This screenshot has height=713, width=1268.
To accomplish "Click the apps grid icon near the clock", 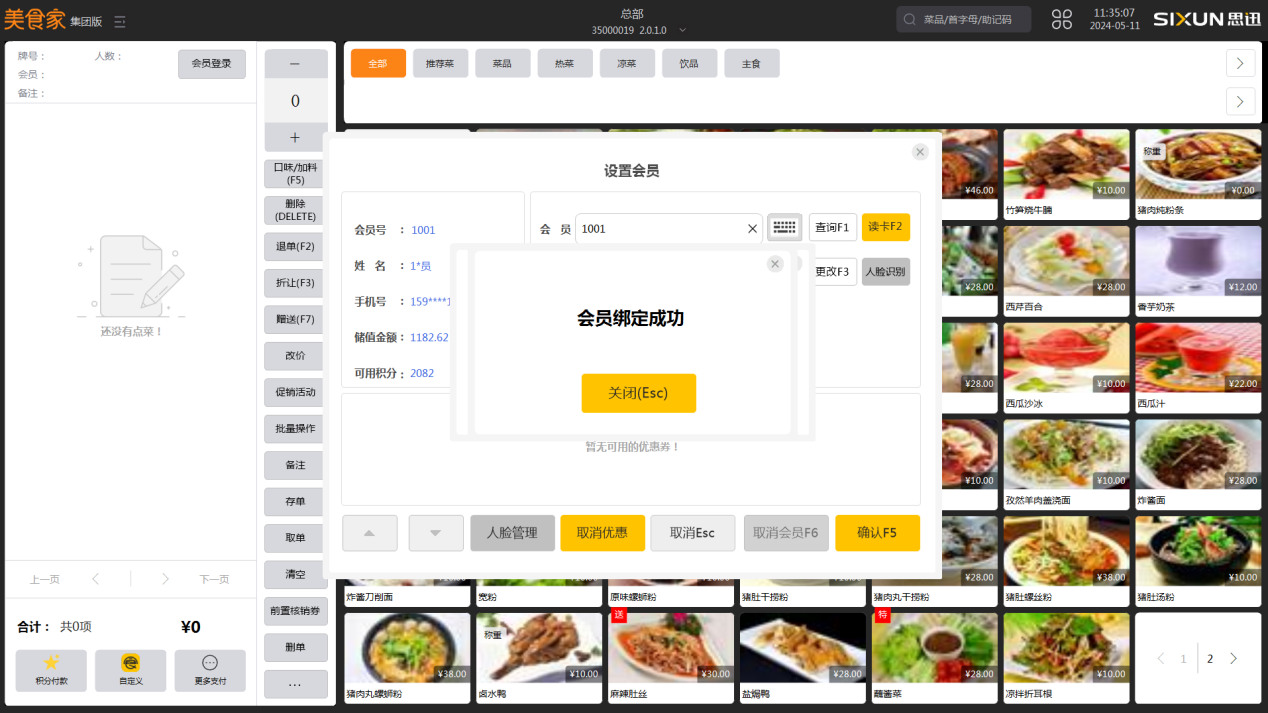I will [1061, 18].
